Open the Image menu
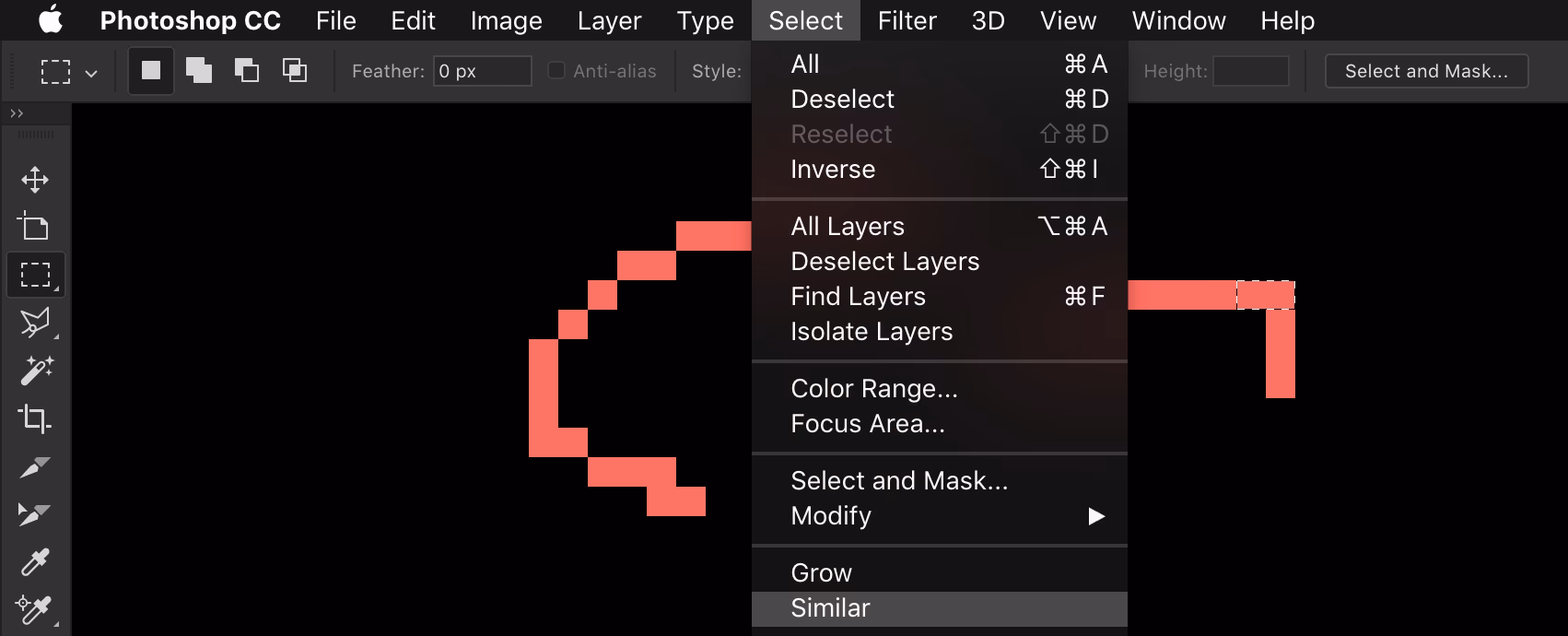The width and height of the screenshot is (1568, 636). coord(506,20)
